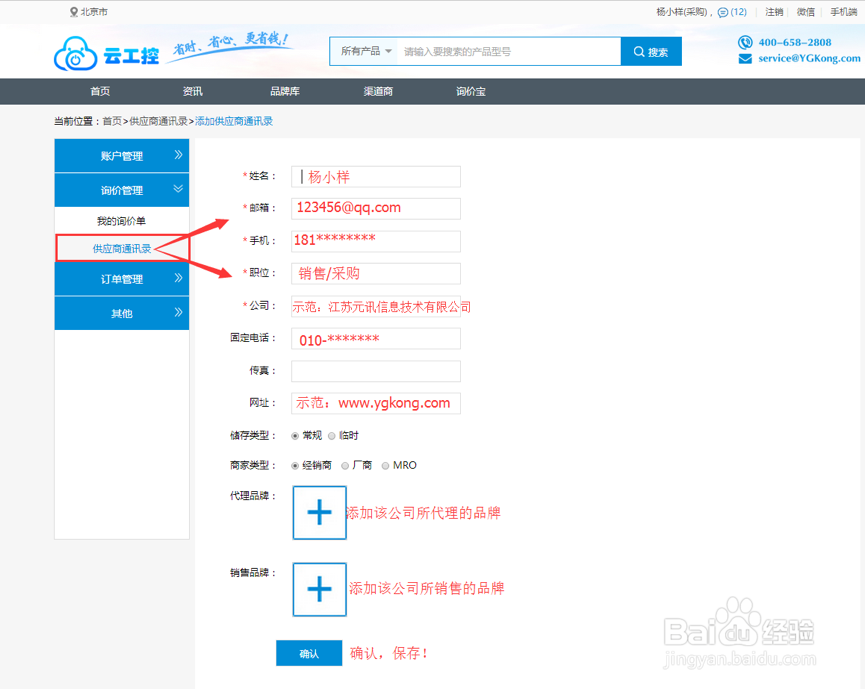The width and height of the screenshot is (865, 689).
Task: Click the envelope icon next to service@YGKong.com
Action: click(744, 57)
